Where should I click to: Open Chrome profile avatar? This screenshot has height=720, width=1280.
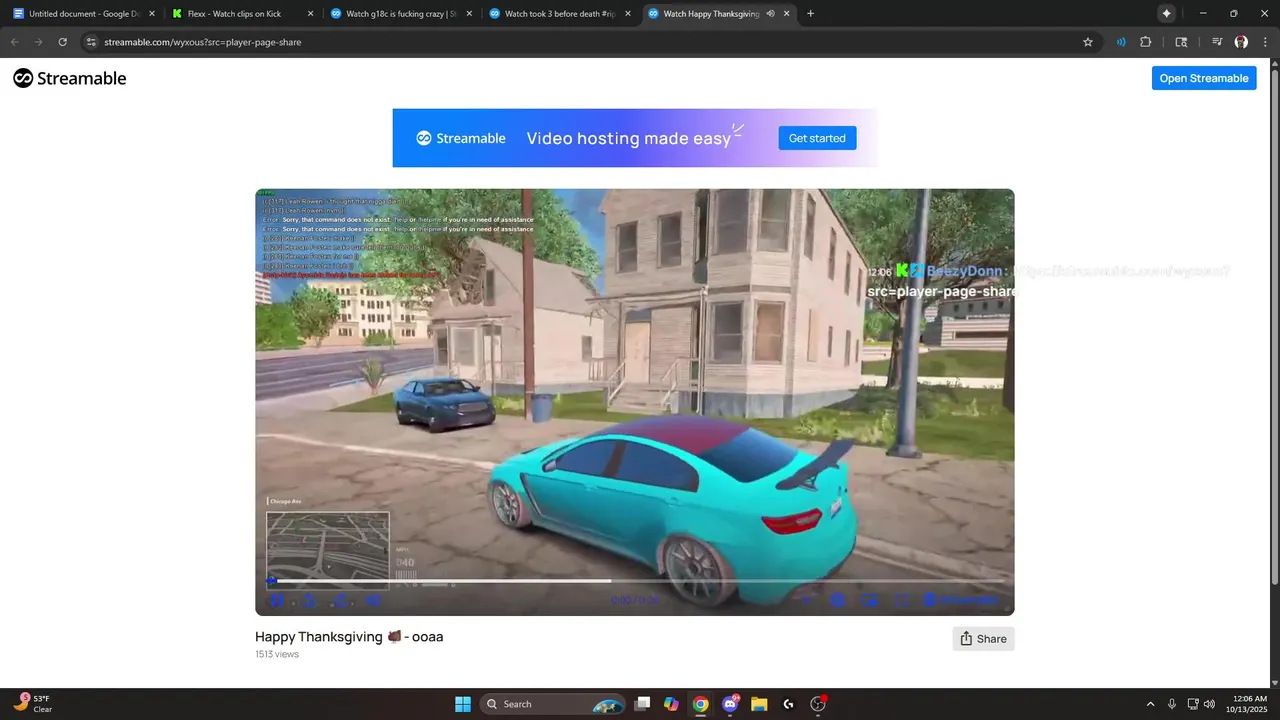[x=1241, y=42]
